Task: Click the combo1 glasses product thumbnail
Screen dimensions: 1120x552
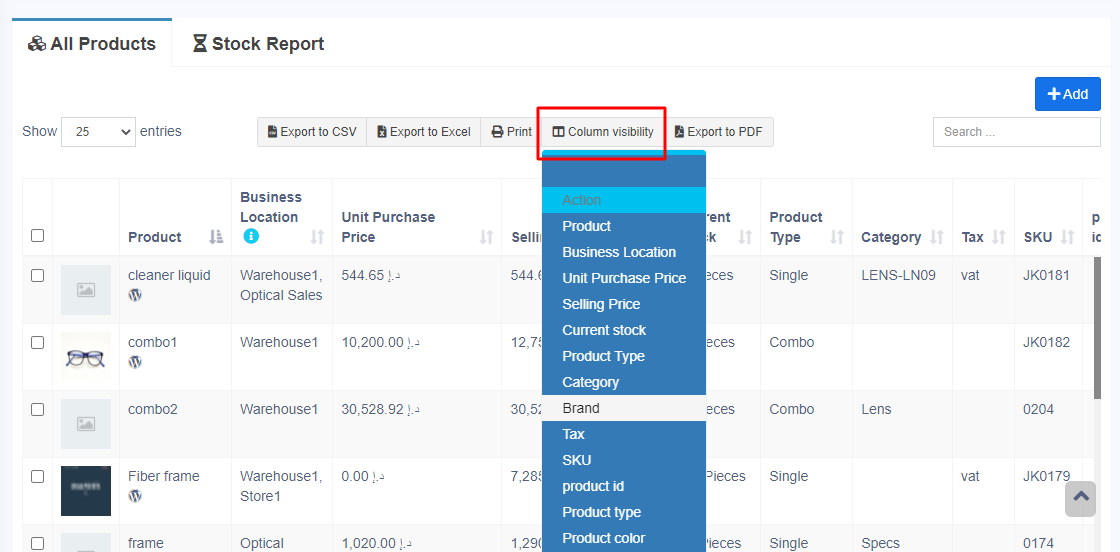Action: click(86, 357)
